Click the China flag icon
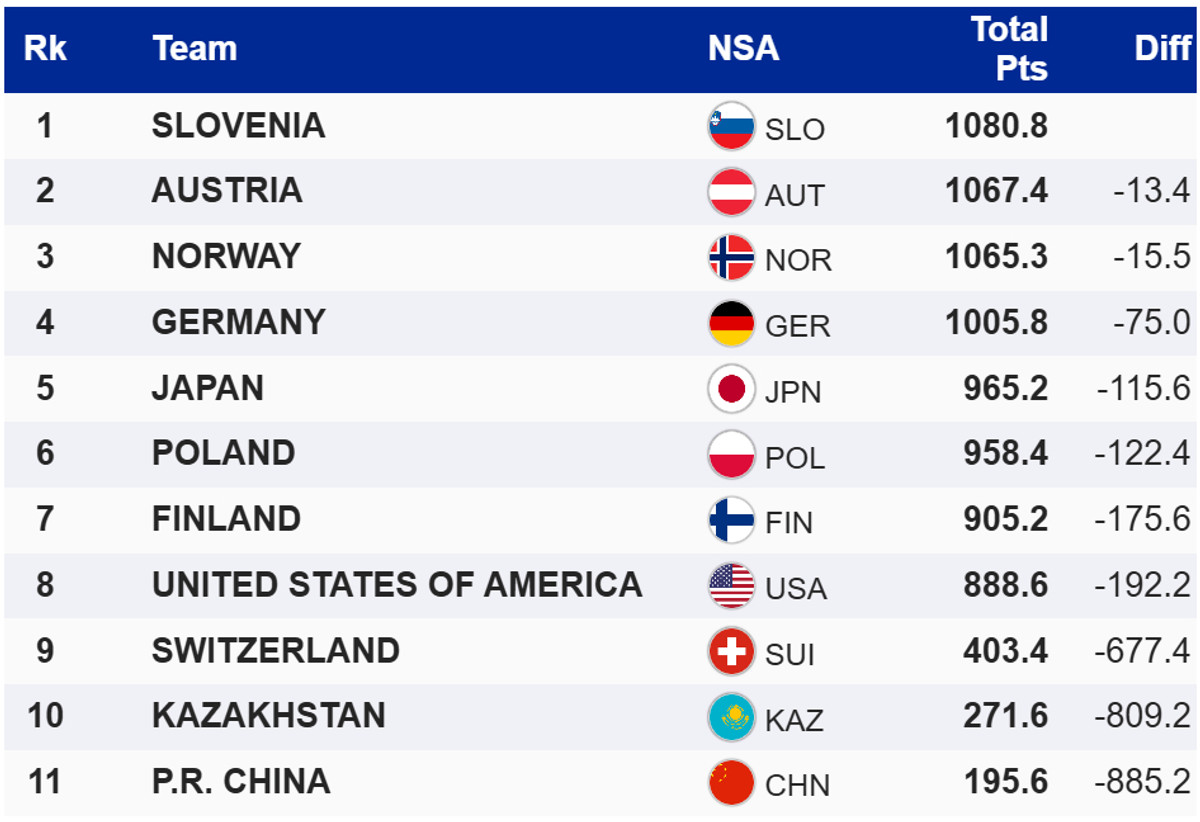 [731, 783]
